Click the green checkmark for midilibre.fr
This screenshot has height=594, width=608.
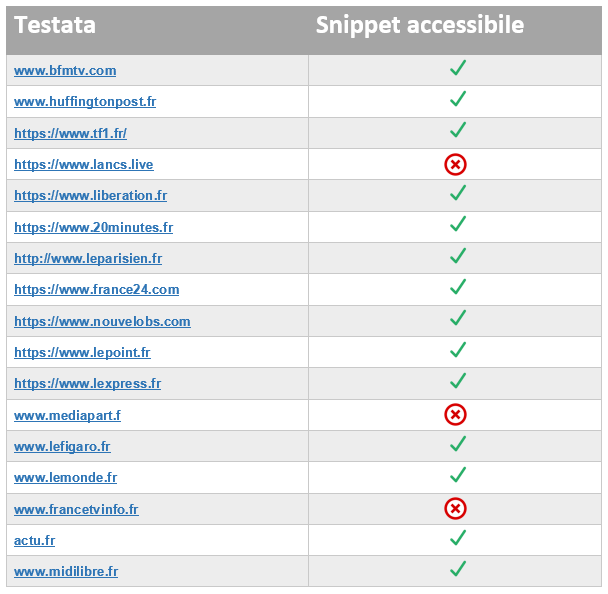point(458,568)
